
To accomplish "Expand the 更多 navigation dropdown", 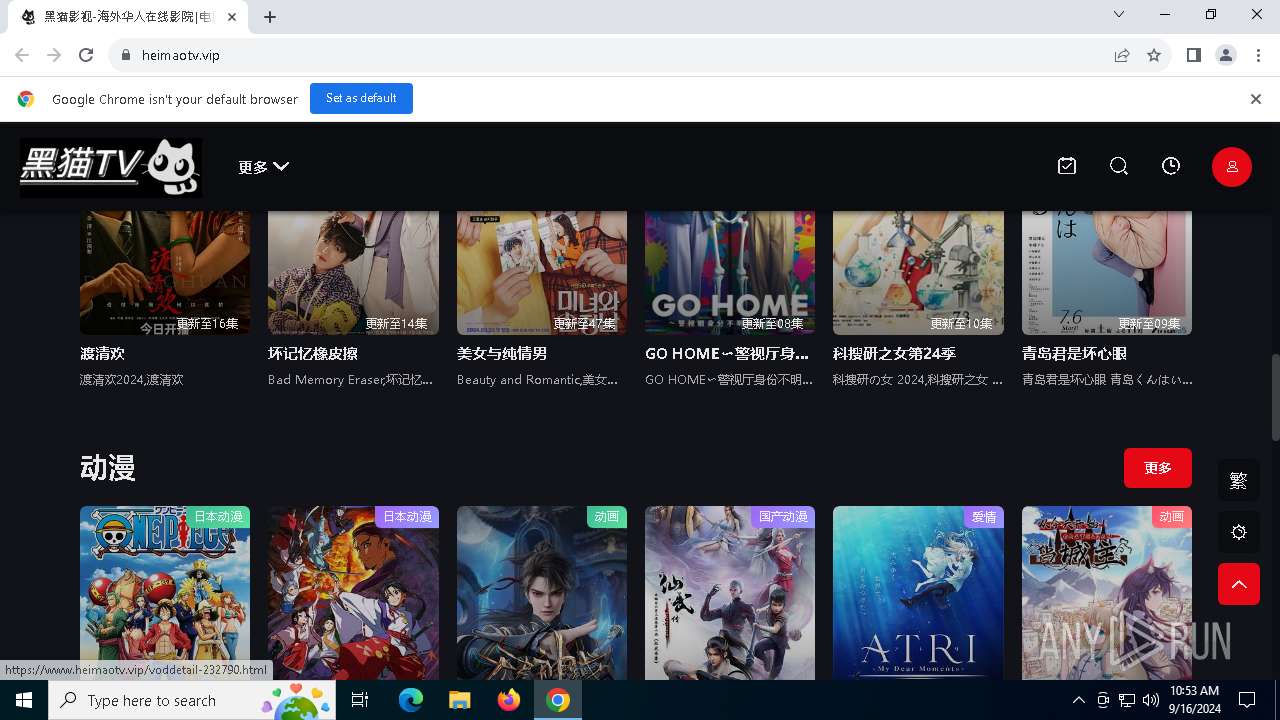I will 263,167.
